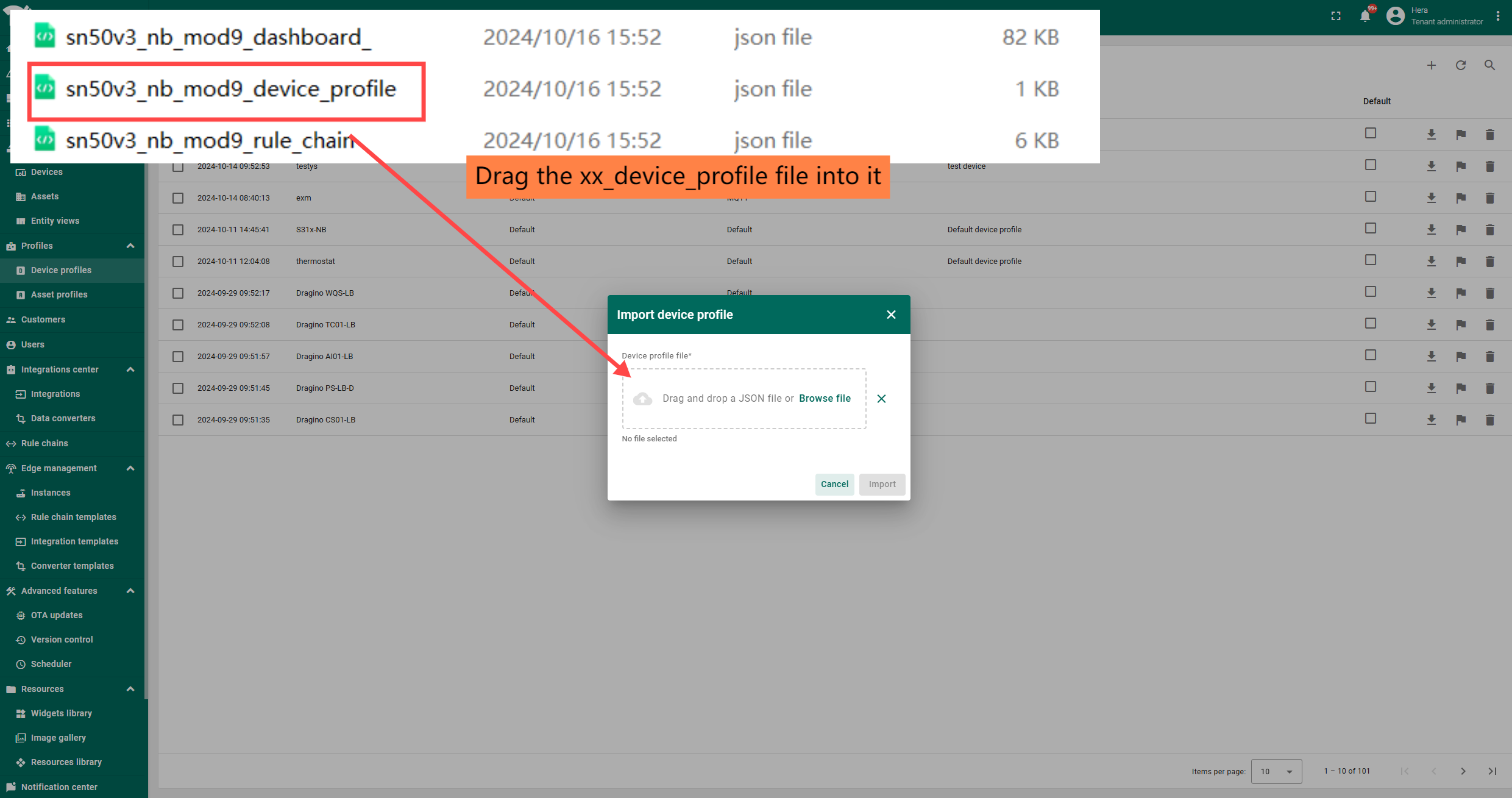1512x798 pixels.
Task: Click the make-default flag icon for S31x-NB
Action: [1461, 230]
